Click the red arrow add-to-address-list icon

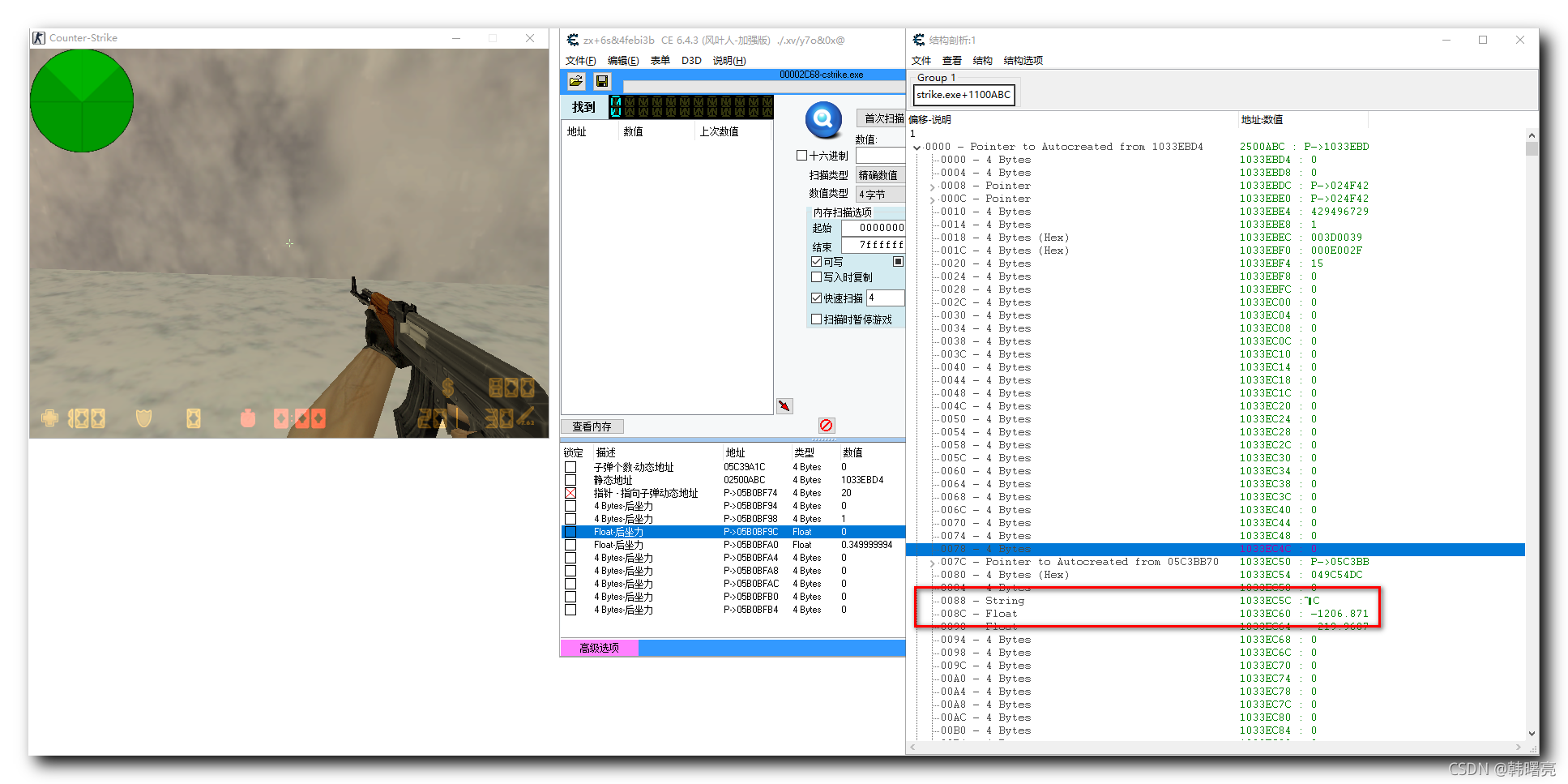(x=784, y=405)
